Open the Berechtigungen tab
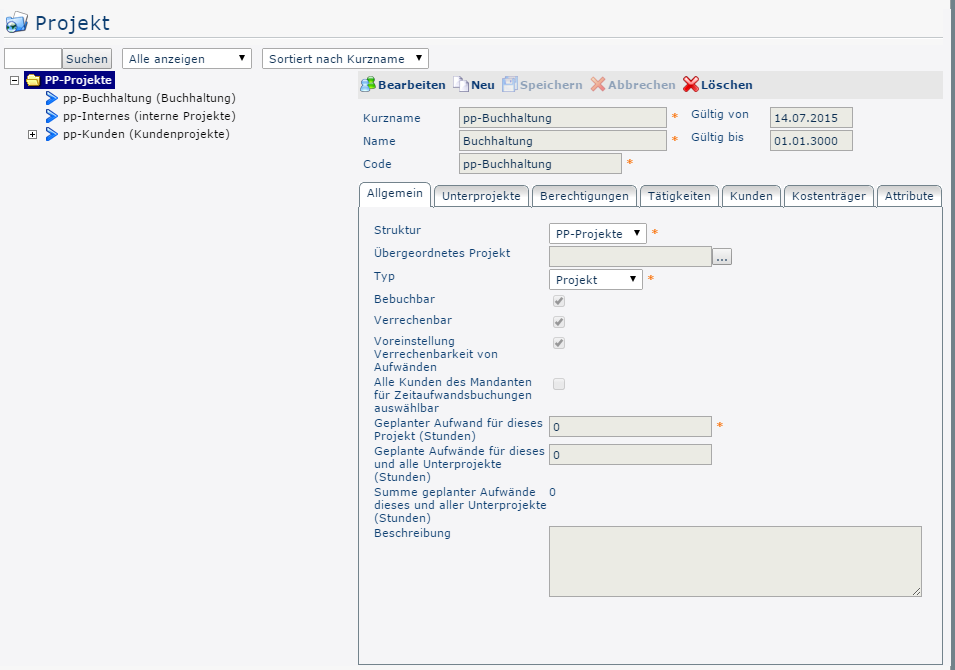This screenshot has width=955, height=670. coord(584,196)
